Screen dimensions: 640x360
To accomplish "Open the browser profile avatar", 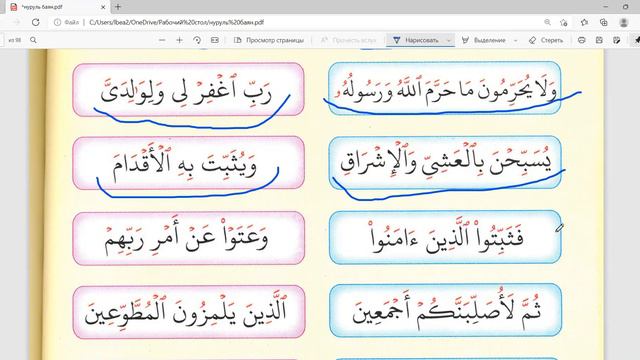I will [x=623, y=22].
